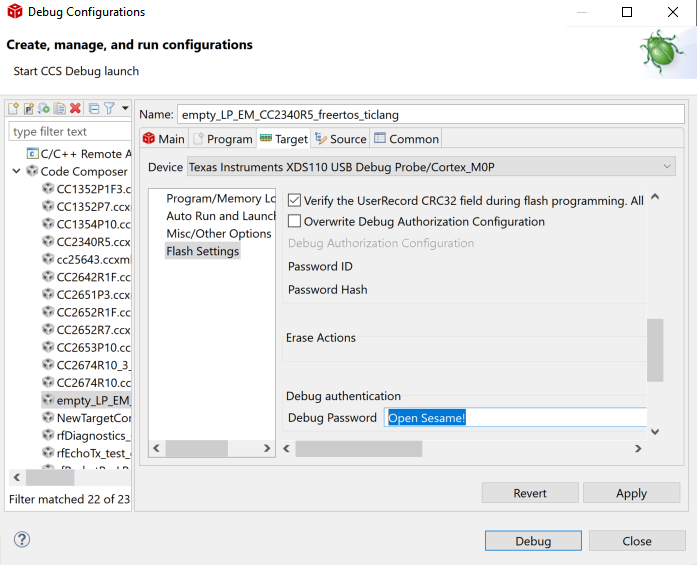Image resolution: width=697 pixels, height=565 pixels.
Task: Click the settings vertical scrollbar
Action: point(655,350)
